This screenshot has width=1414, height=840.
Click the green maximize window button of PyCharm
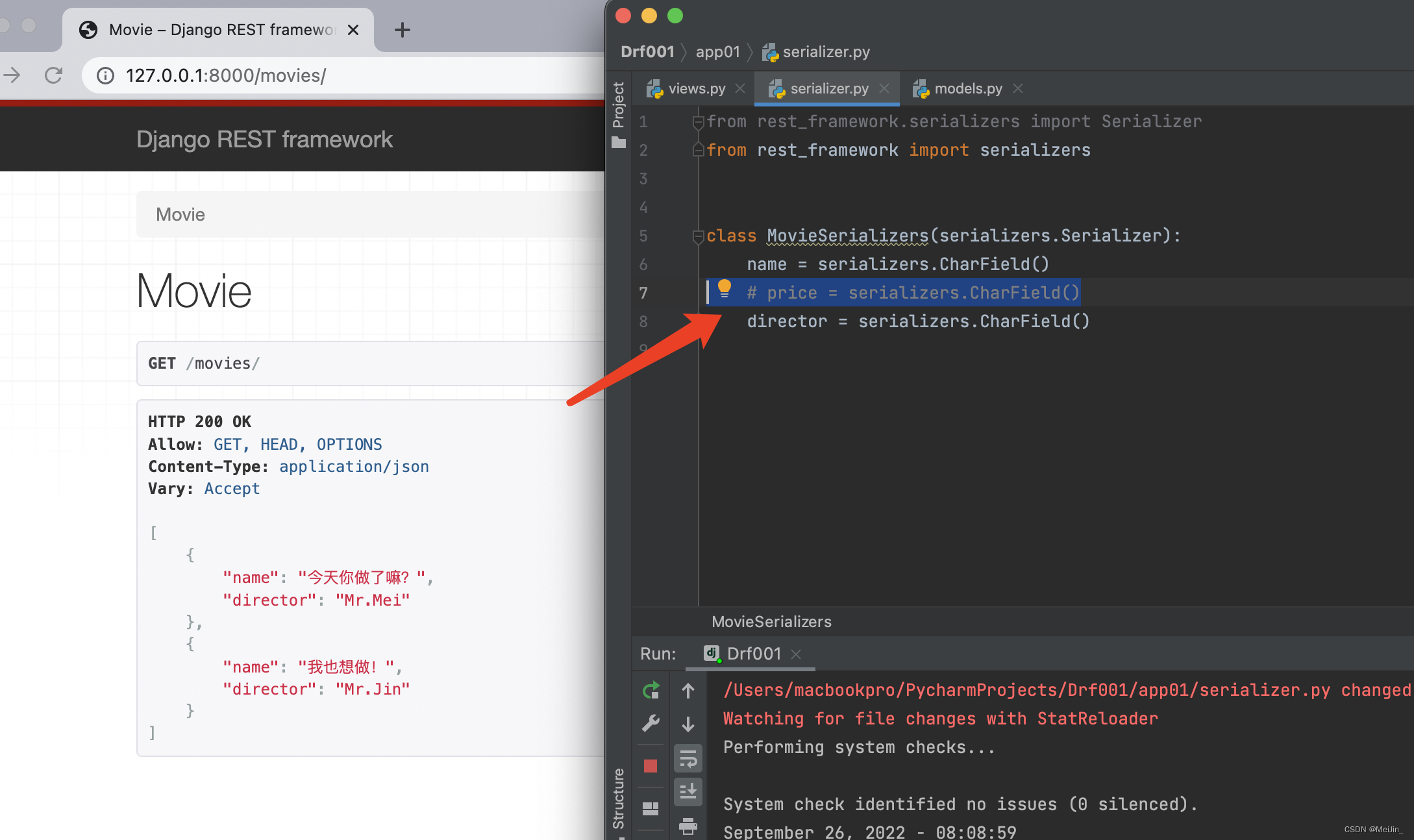tap(675, 16)
